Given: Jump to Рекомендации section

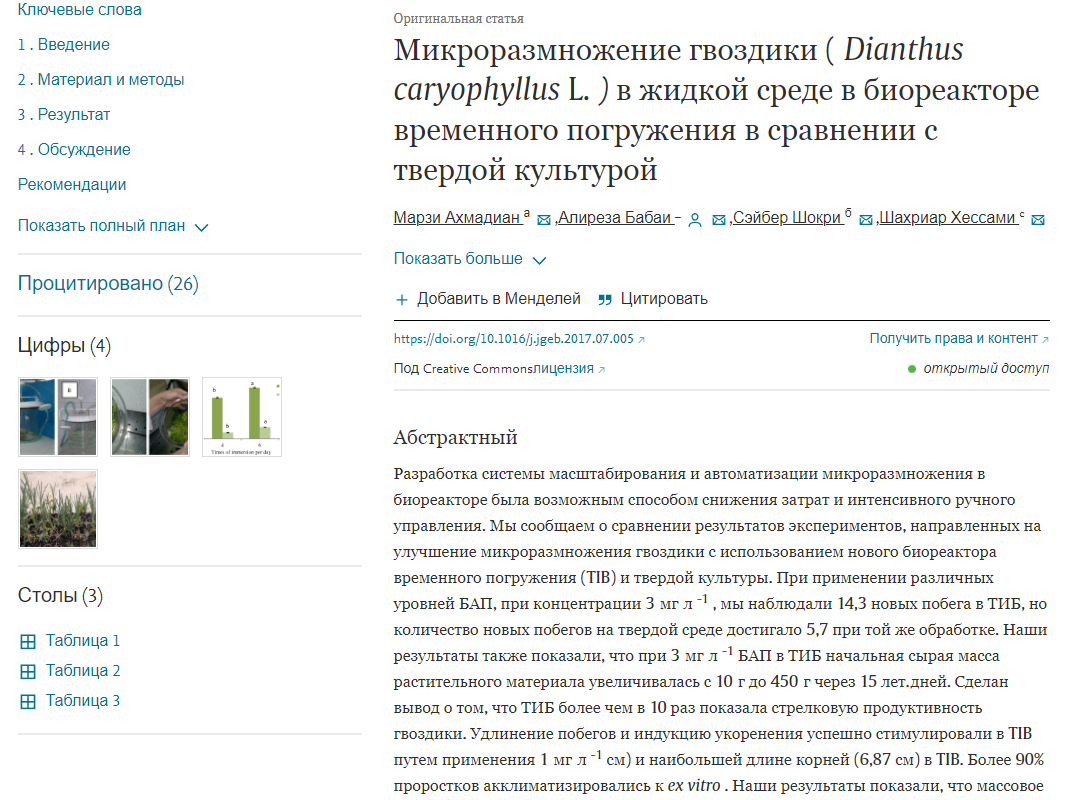Looking at the screenshot, I should [72, 185].
